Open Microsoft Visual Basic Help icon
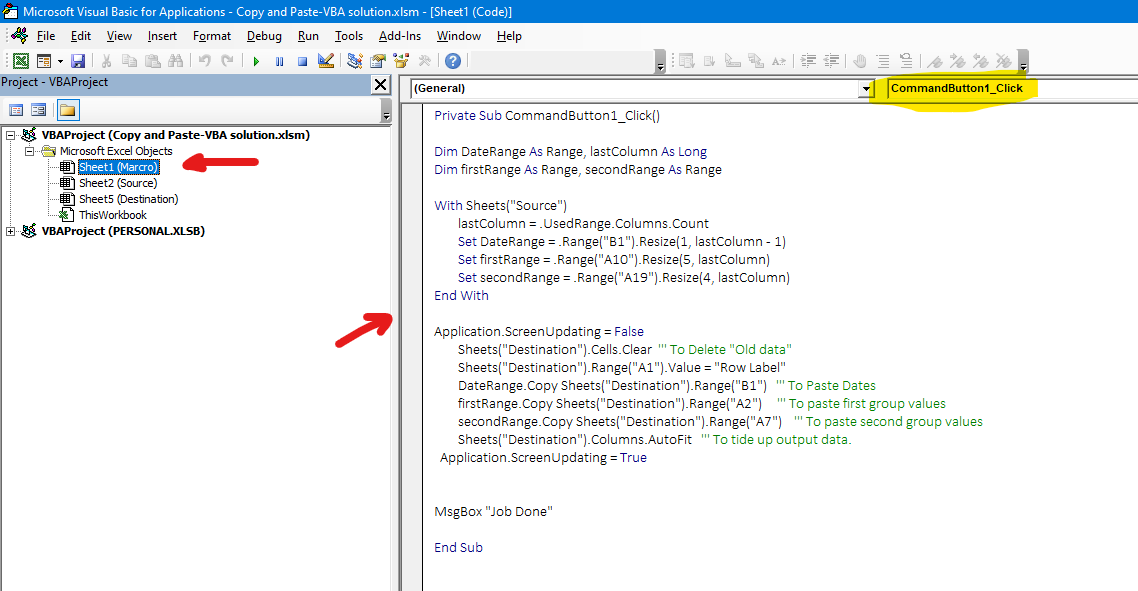Image resolution: width=1138 pixels, height=591 pixels. tap(453, 62)
